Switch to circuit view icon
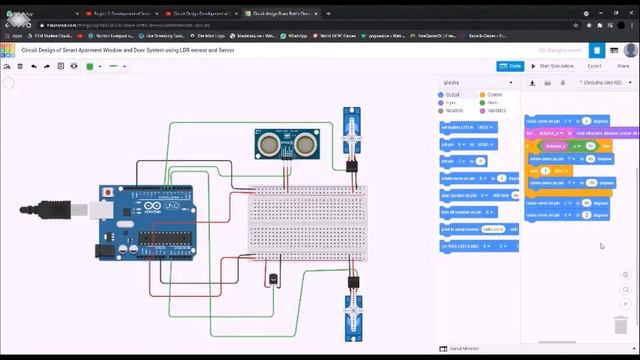Viewport: 640px width, 360px height. click(x=597, y=51)
